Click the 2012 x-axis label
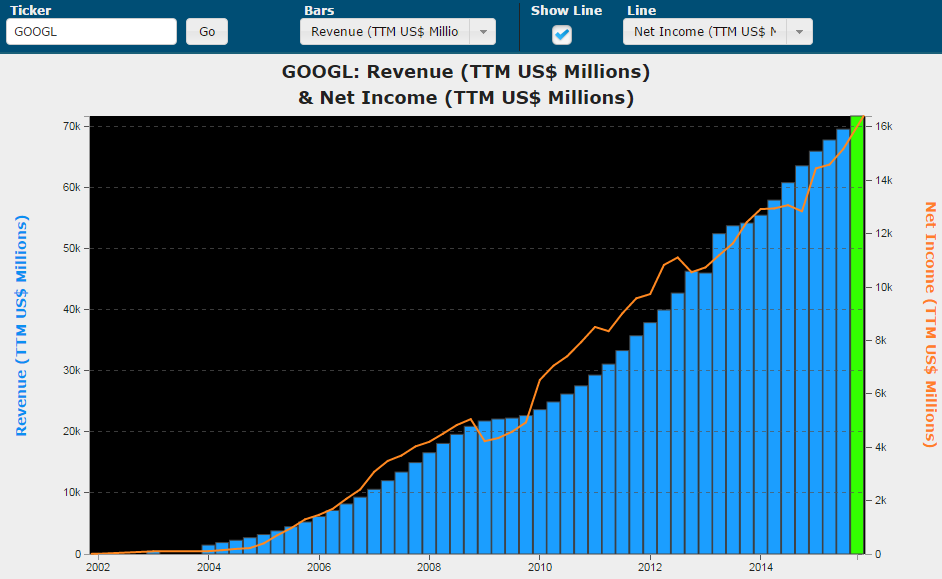The height and width of the screenshot is (579, 942). [650, 567]
